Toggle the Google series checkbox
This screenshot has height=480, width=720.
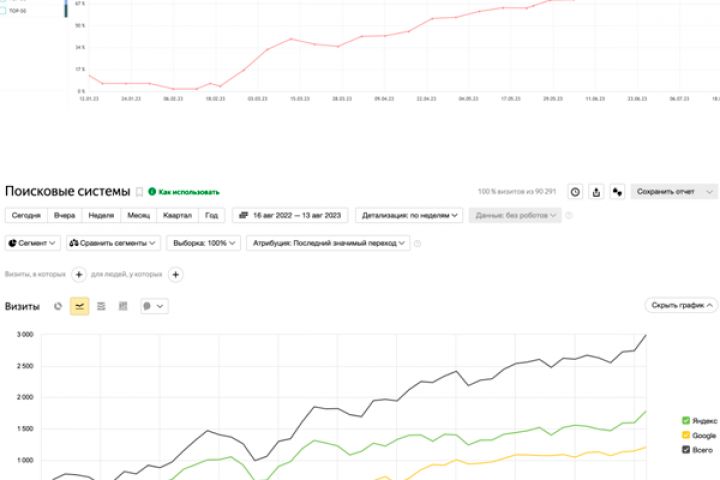tap(685, 435)
